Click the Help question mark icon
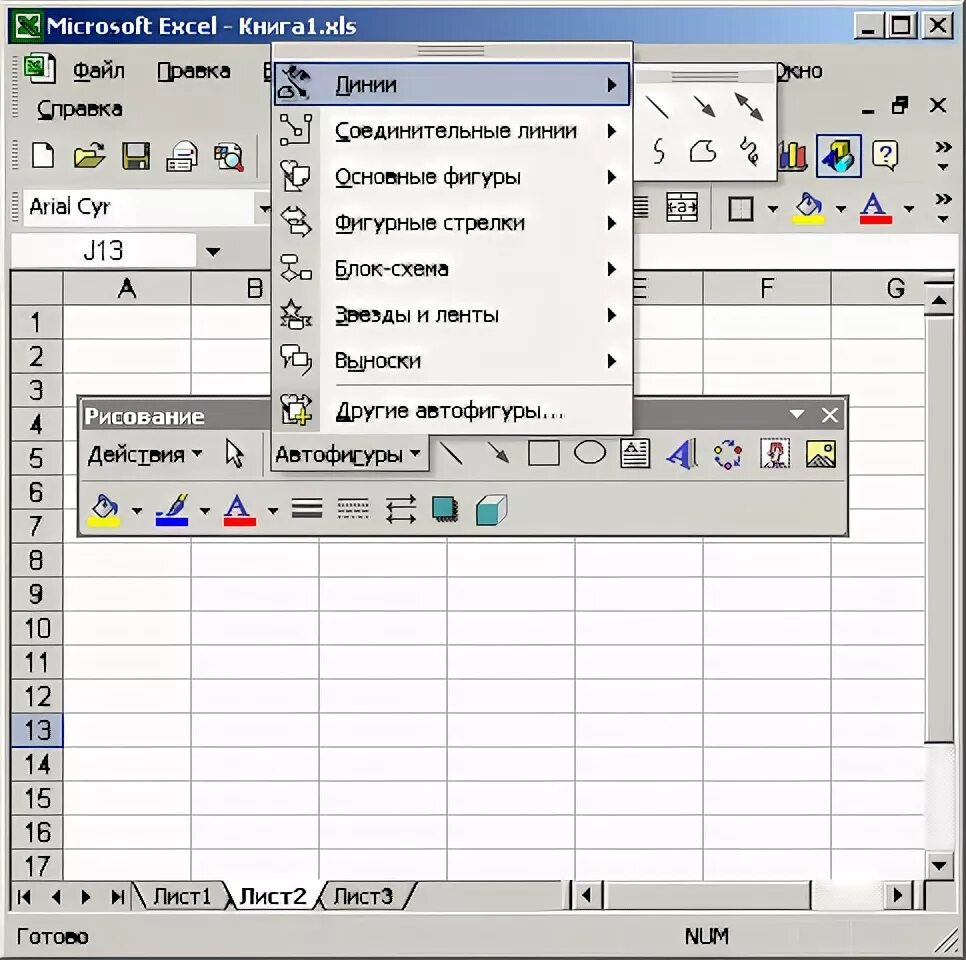966x960 pixels. click(885, 155)
